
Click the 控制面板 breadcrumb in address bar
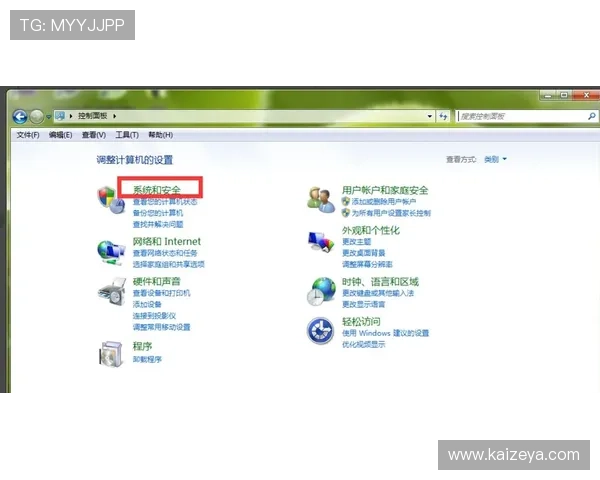tap(93, 116)
